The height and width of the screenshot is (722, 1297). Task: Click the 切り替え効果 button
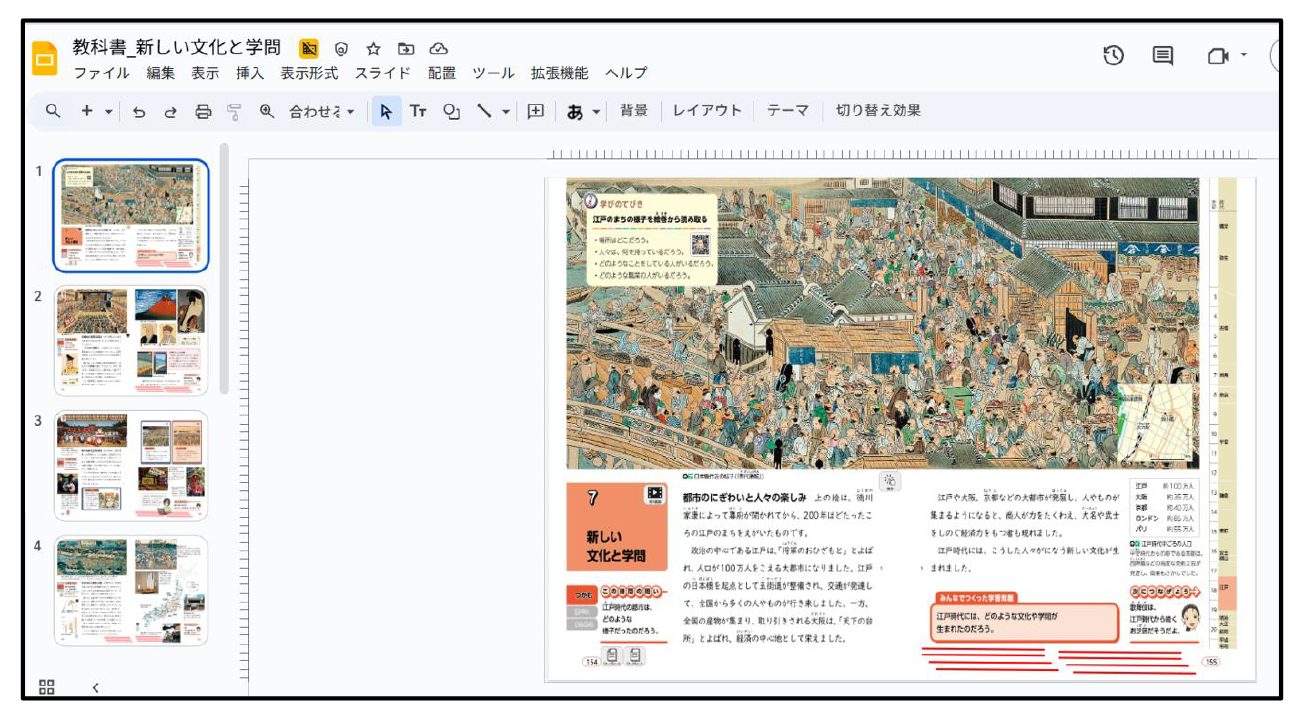(x=878, y=111)
